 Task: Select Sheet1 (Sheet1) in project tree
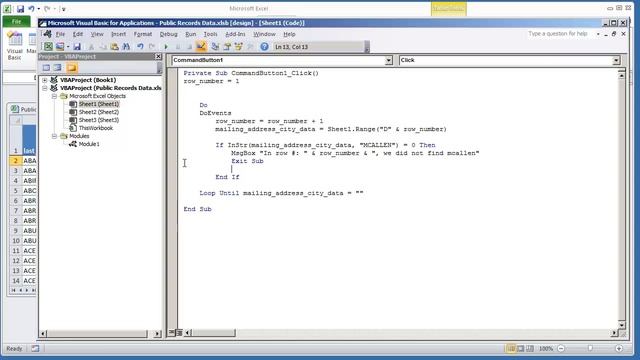pos(99,104)
